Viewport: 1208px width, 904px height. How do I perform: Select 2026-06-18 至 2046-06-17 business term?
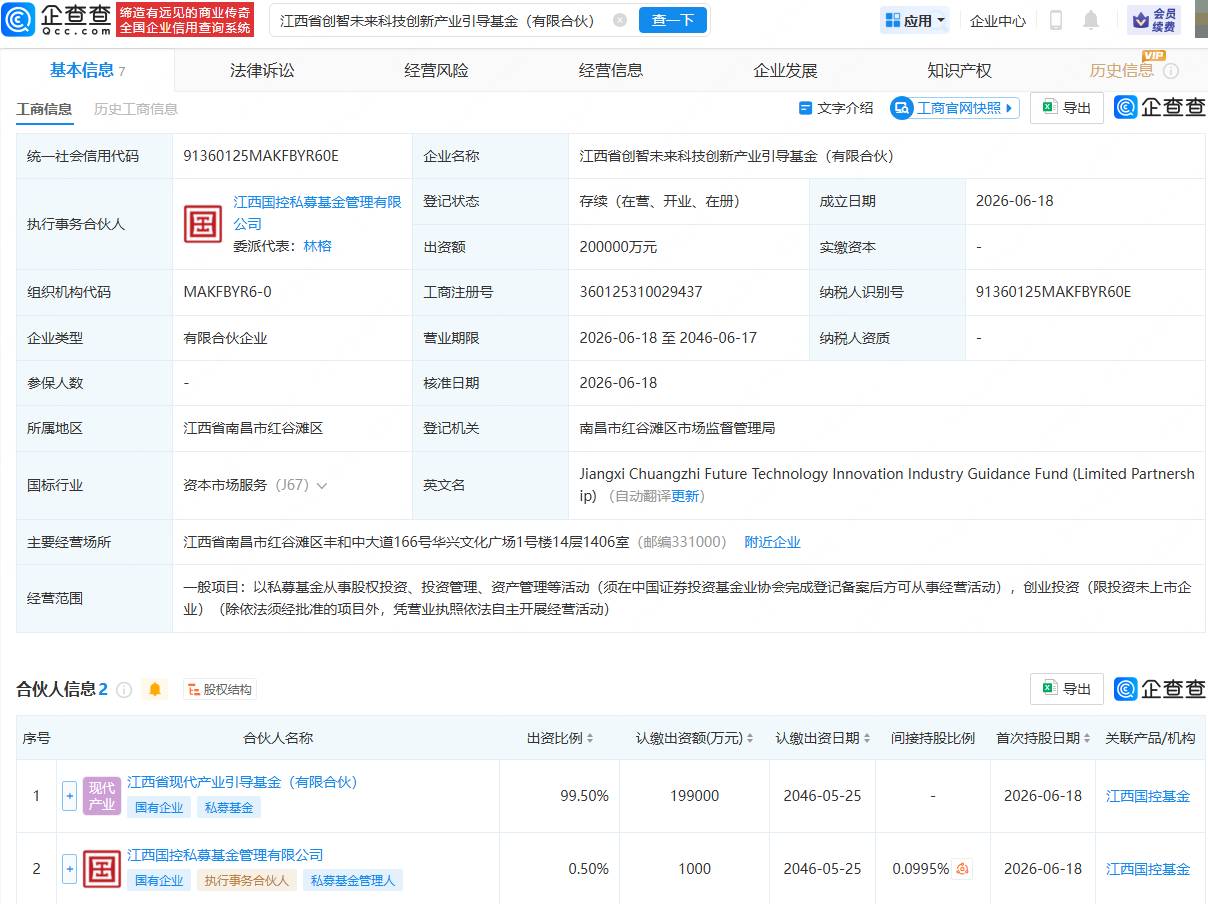pos(668,338)
